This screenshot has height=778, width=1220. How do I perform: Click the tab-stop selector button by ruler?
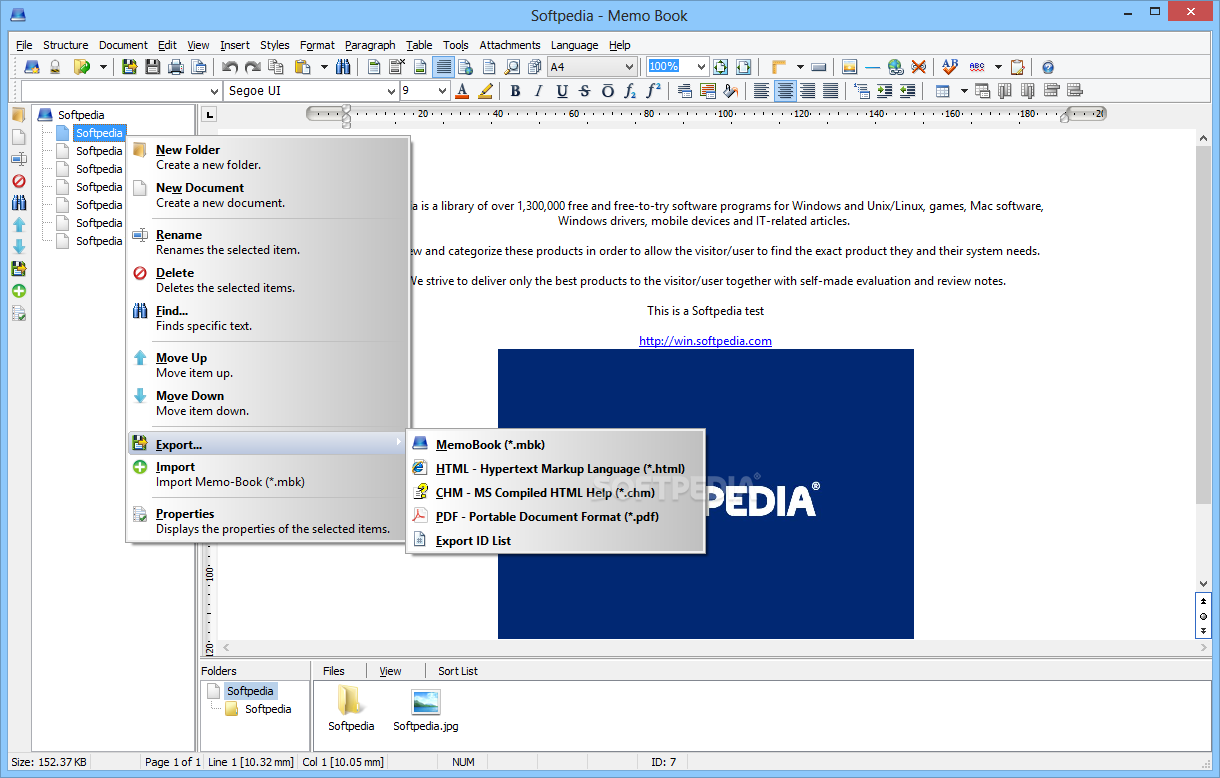tap(210, 114)
